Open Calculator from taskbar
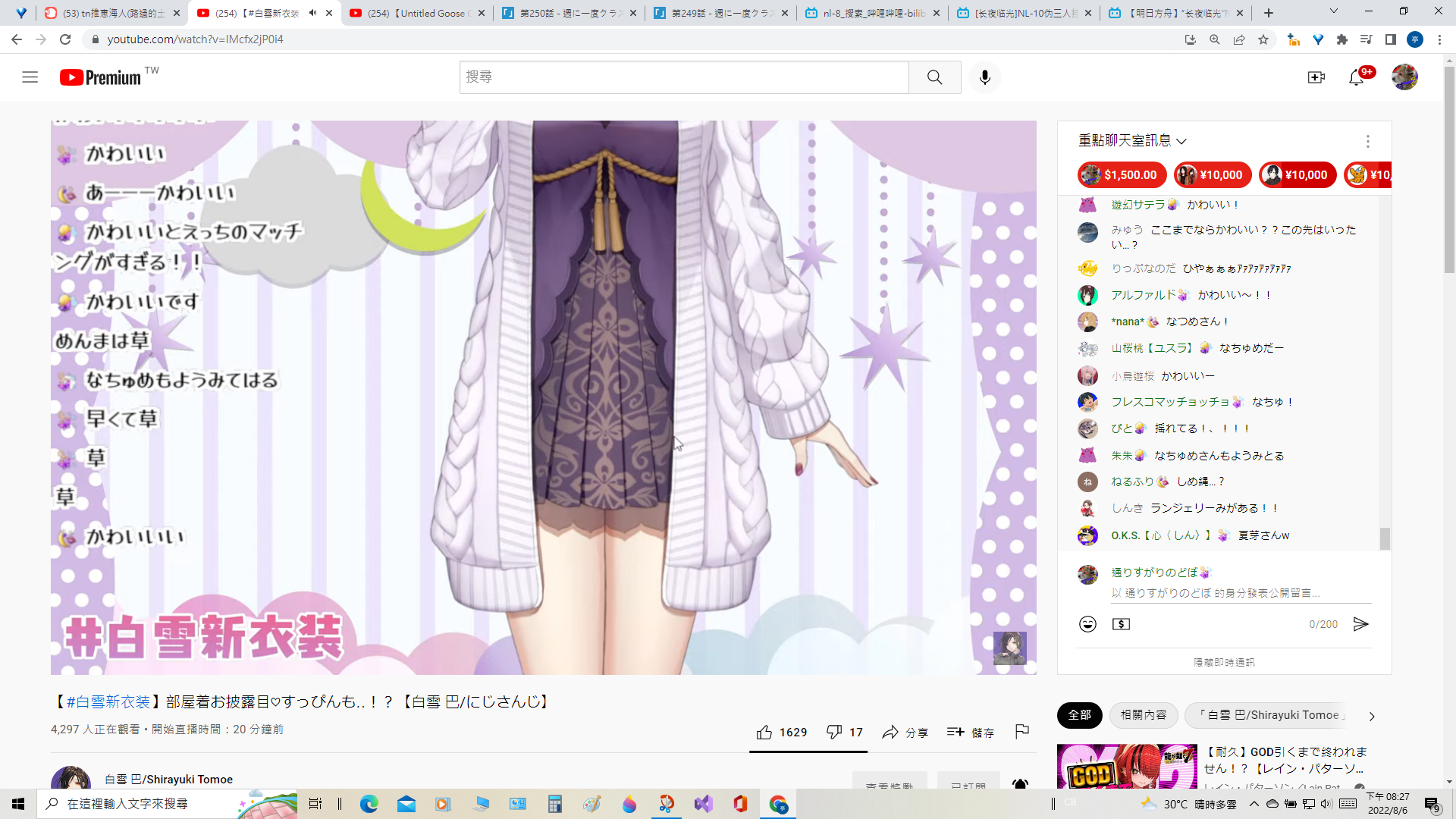The image size is (1456, 819). (x=555, y=804)
